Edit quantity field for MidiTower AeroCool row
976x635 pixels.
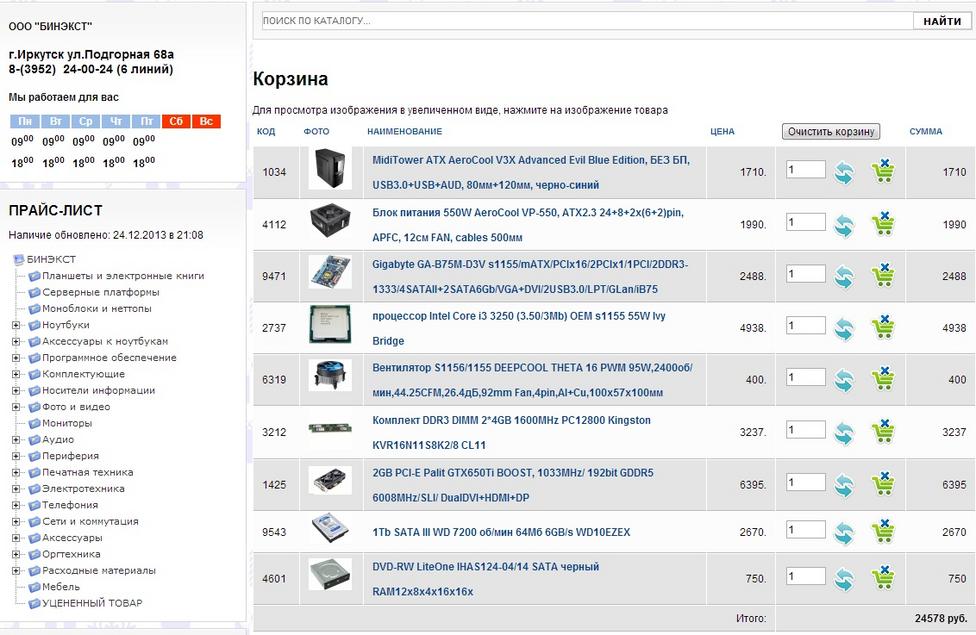pyautogui.click(x=805, y=169)
